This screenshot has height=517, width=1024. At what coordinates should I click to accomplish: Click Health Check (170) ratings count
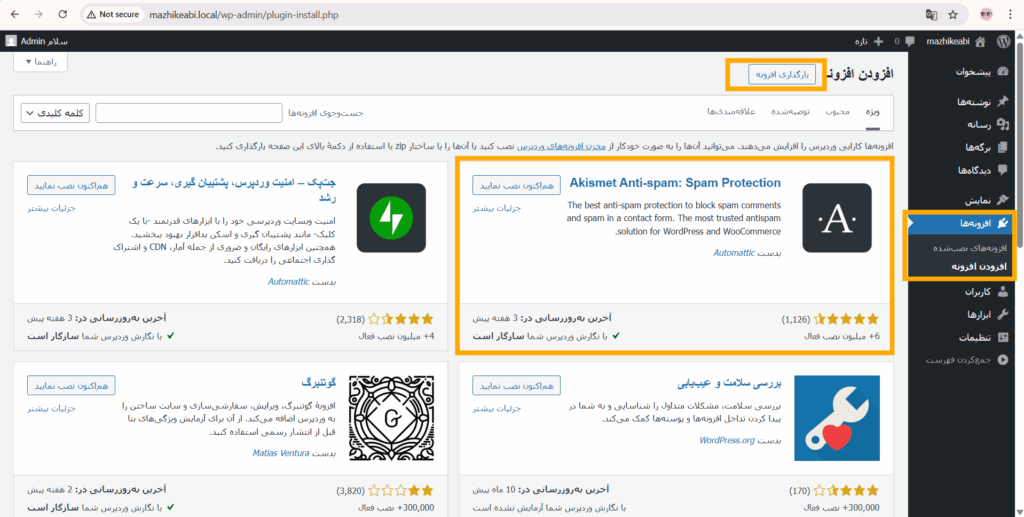coord(797,490)
